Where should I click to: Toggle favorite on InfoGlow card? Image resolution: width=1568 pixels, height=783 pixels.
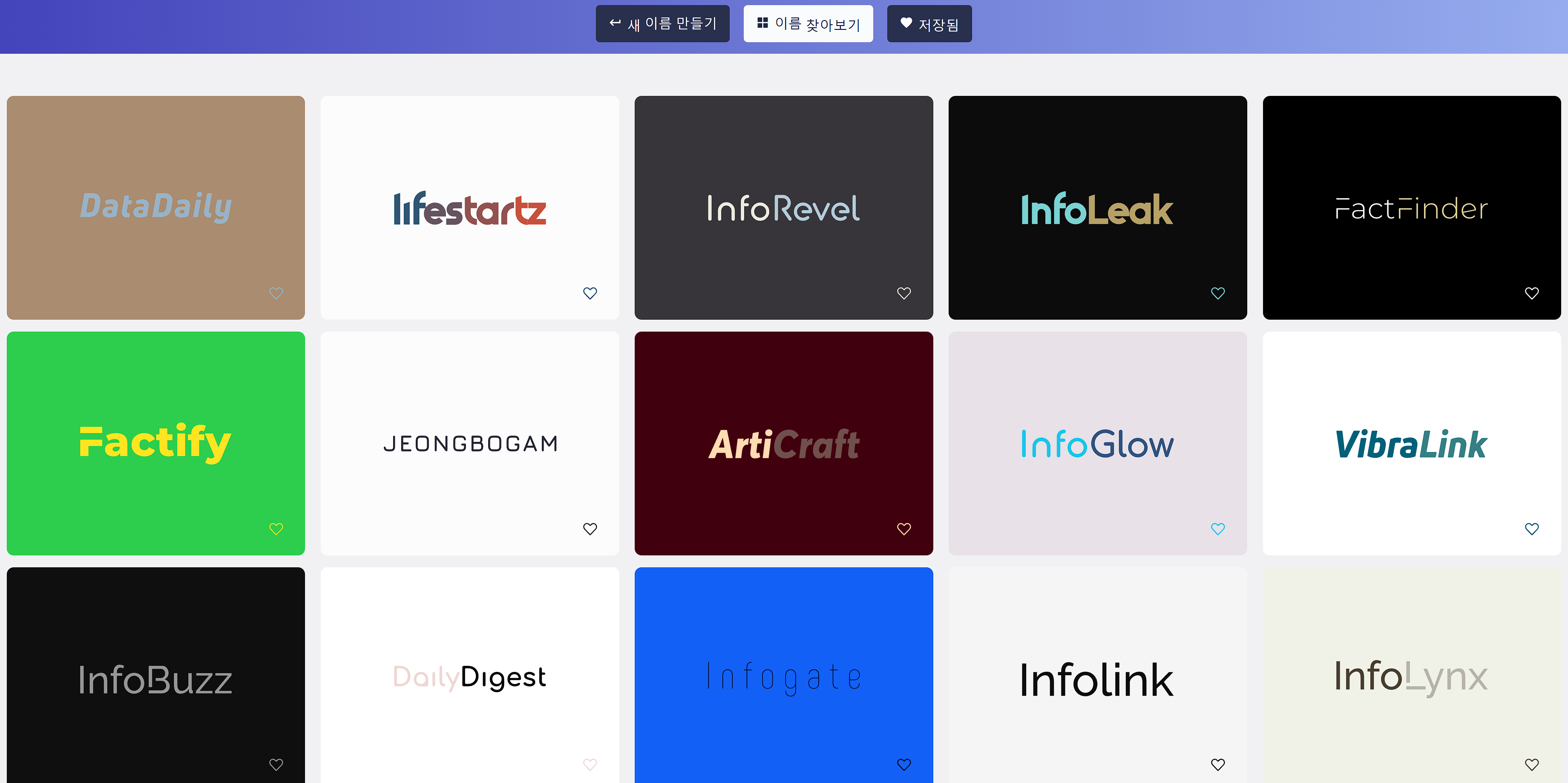pyautogui.click(x=1218, y=529)
